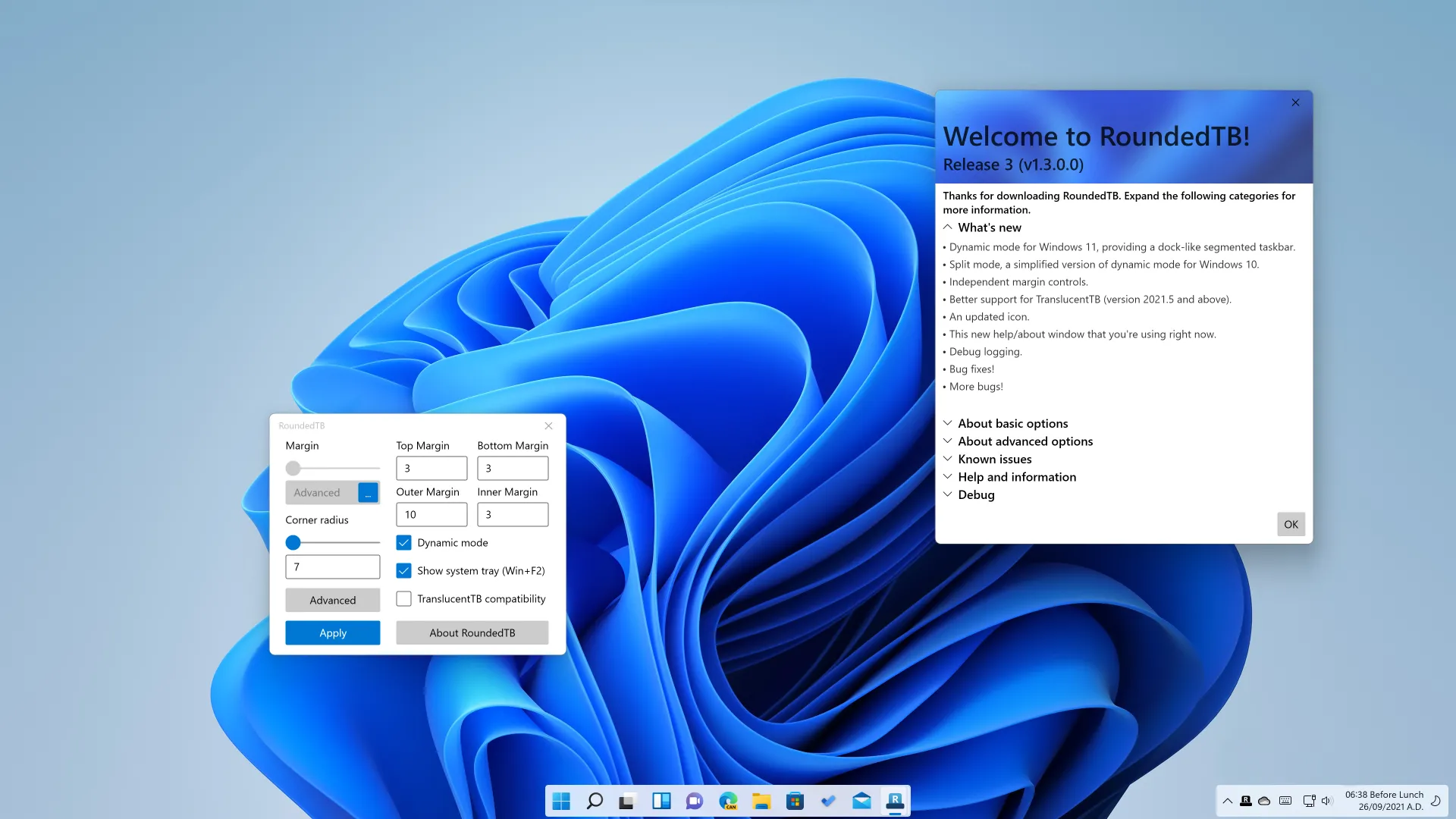Click the volume icon in system tray
1456x819 pixels.
point(1326,801)
